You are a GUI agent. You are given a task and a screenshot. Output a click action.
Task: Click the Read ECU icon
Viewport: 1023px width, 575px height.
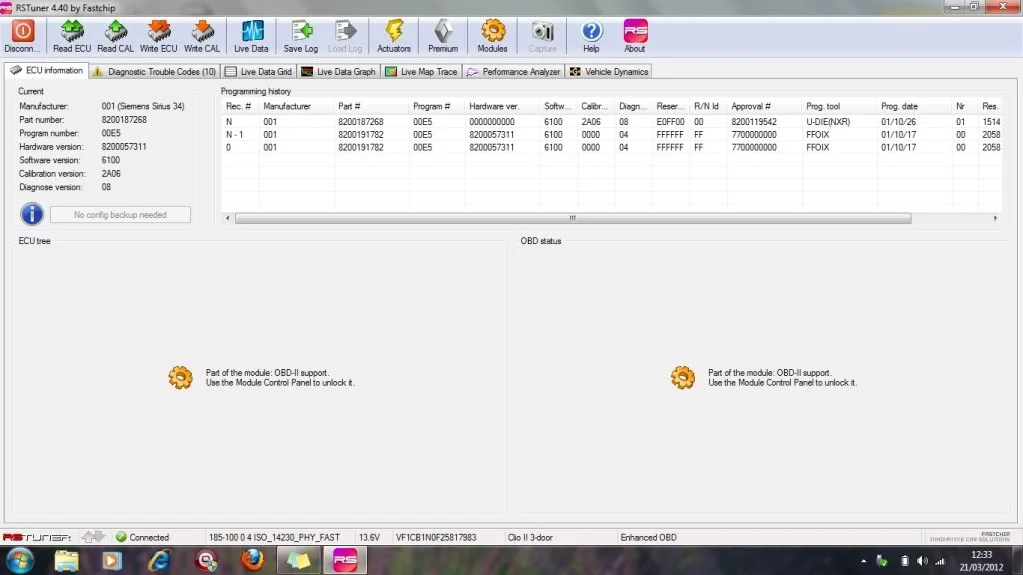click(72, 31)
